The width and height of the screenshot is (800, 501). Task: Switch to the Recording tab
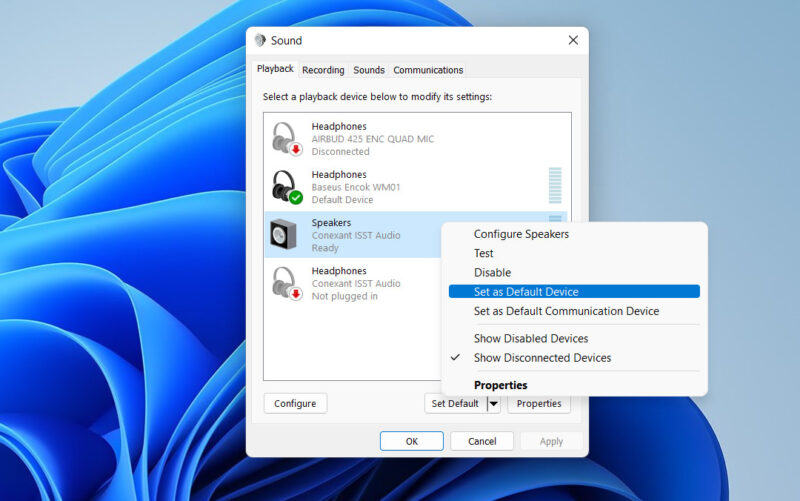tap(323, 70)
